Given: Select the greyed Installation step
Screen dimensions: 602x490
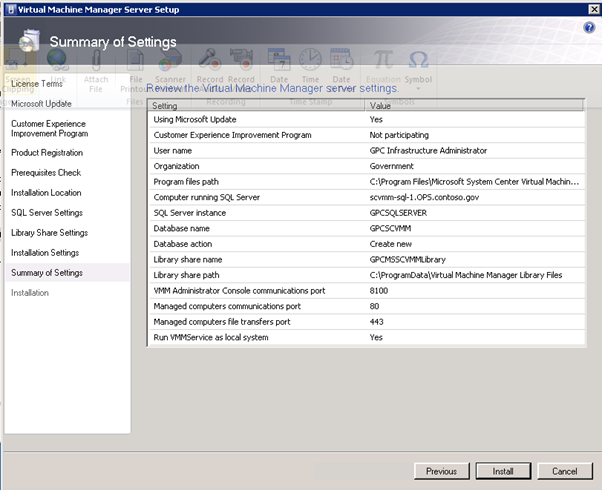Looking at the screenshot, I should pos(30,293).
